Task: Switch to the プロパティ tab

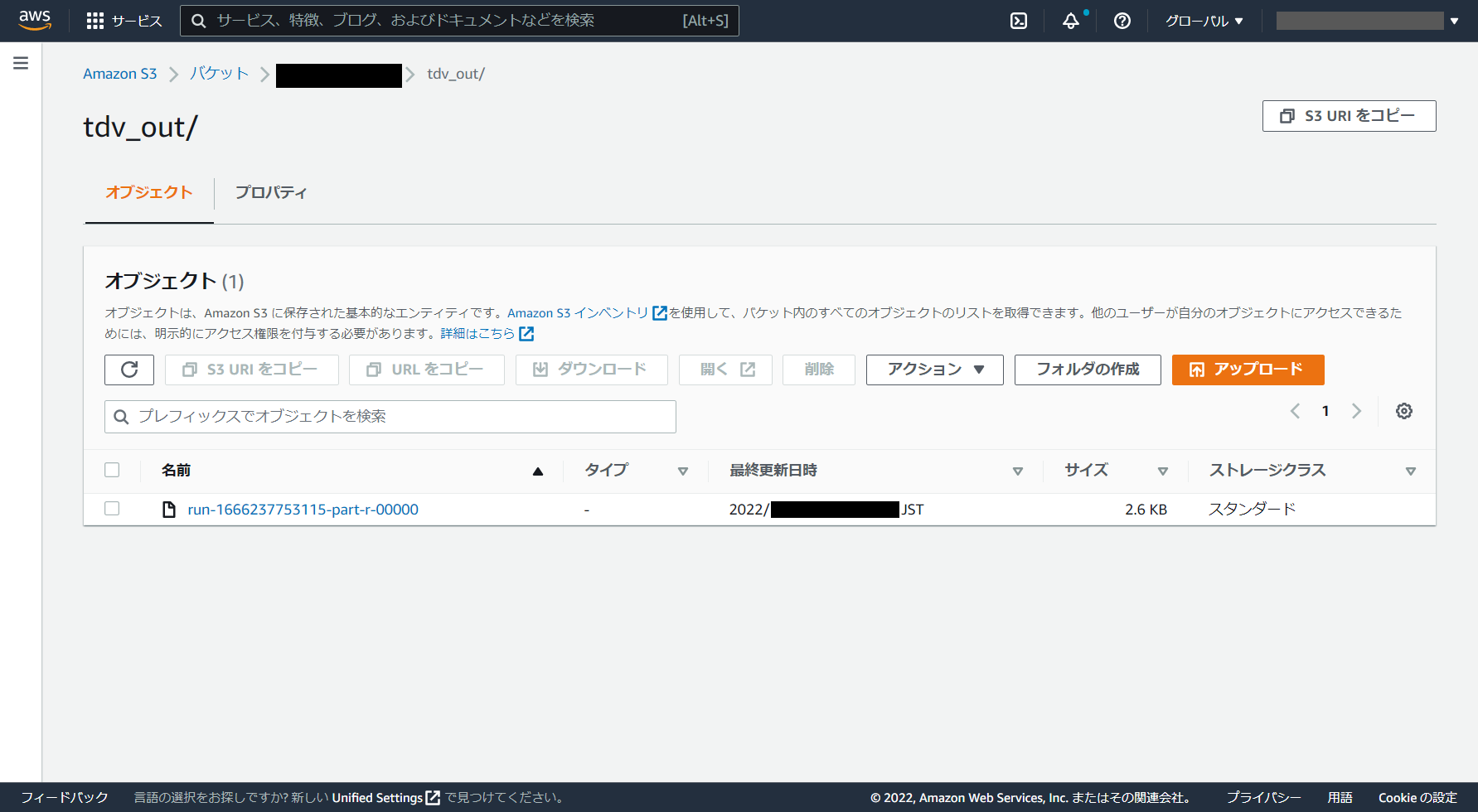Action: pyautogui.click(x=270, y=192)
